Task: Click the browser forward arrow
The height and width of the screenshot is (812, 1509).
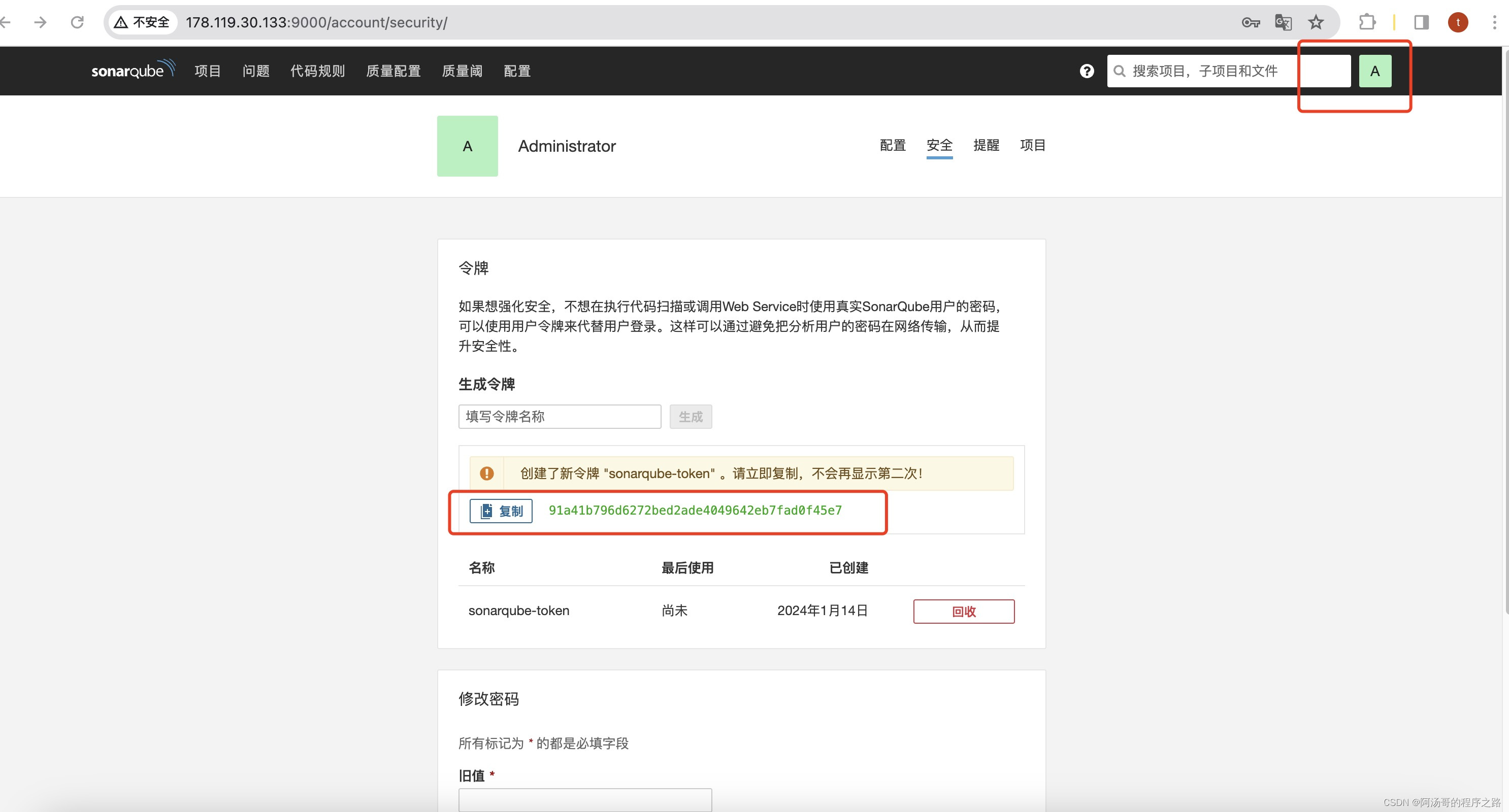Action: click(x=41, y=22)
